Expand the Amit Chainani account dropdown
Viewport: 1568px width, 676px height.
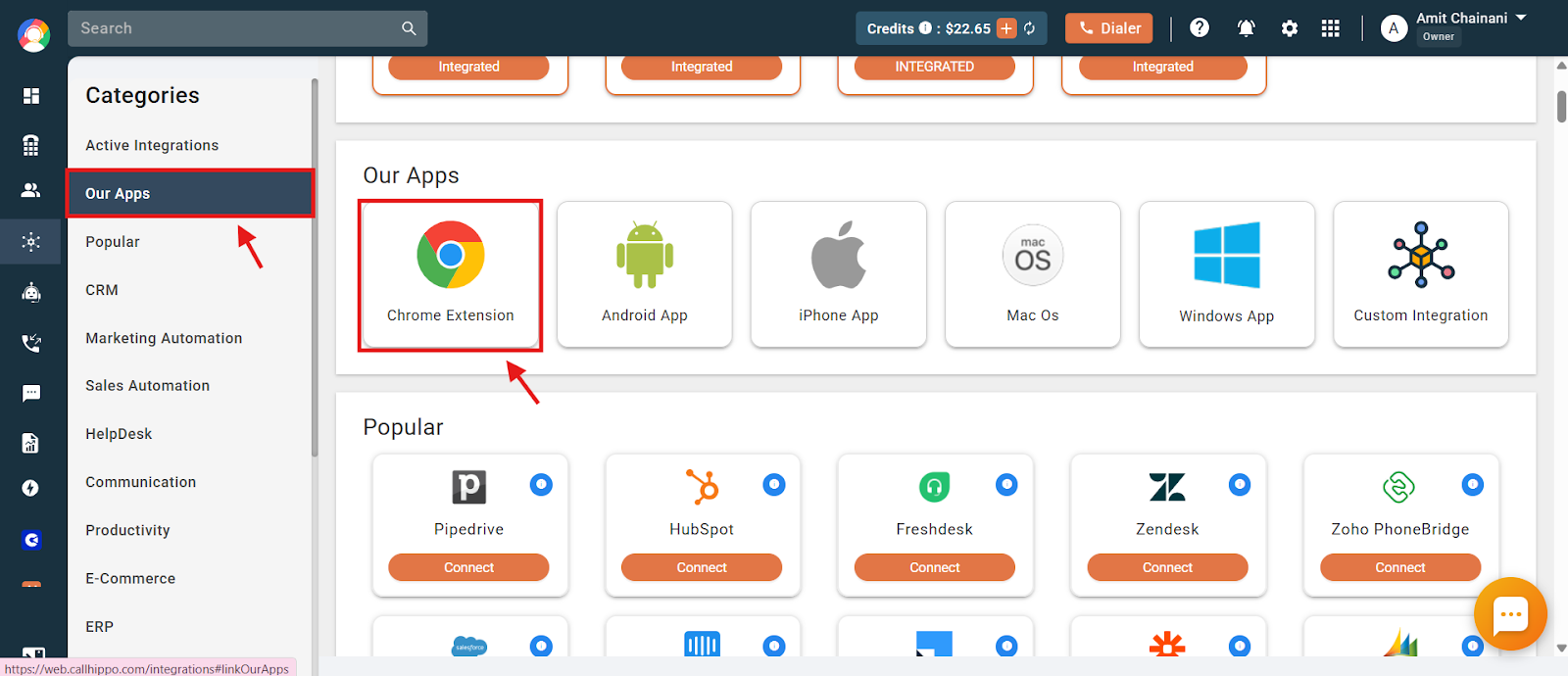click(x=1521, y=18)
